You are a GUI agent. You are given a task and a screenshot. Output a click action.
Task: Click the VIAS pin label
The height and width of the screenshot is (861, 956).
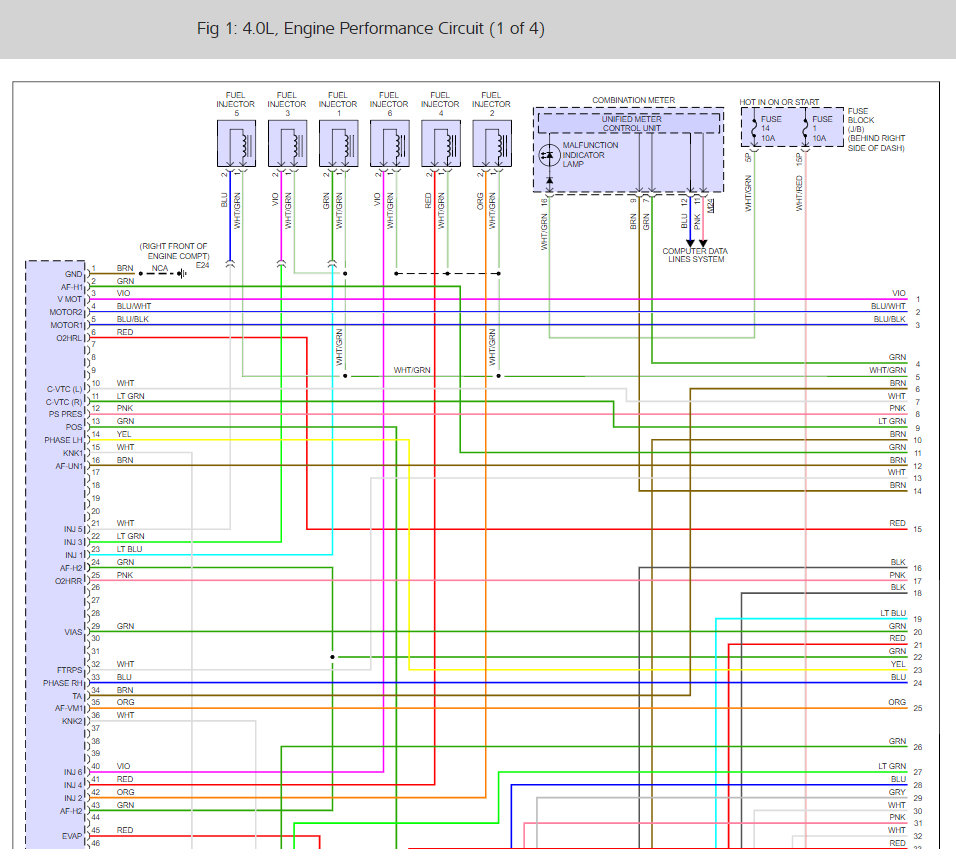pyautogui.click(x=73, y=632)
